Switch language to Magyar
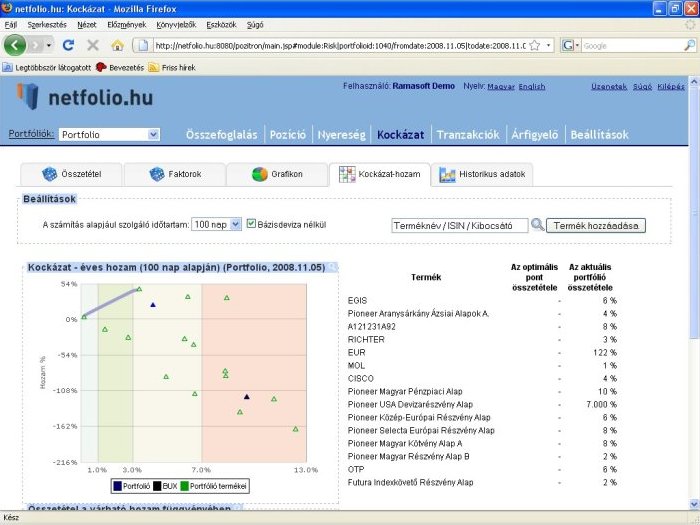 click(501, 86)
